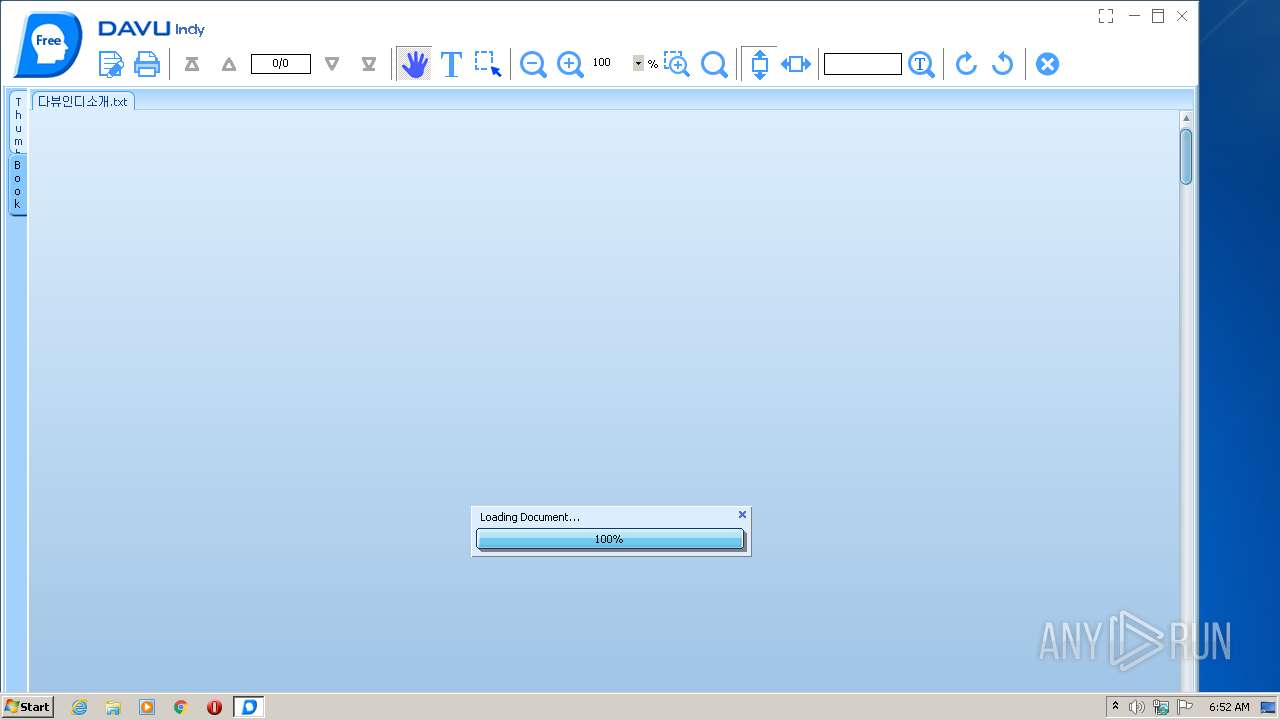Click the show desktop button
The height and width of the screenshot is (720, 1280).
pyautogui.click(x=1268, y=707)
